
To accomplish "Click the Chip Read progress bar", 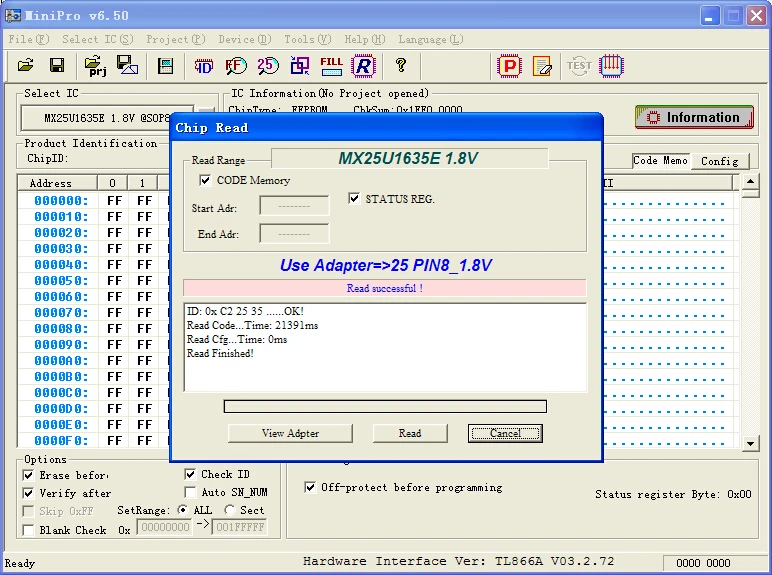I will coord(385,406).
